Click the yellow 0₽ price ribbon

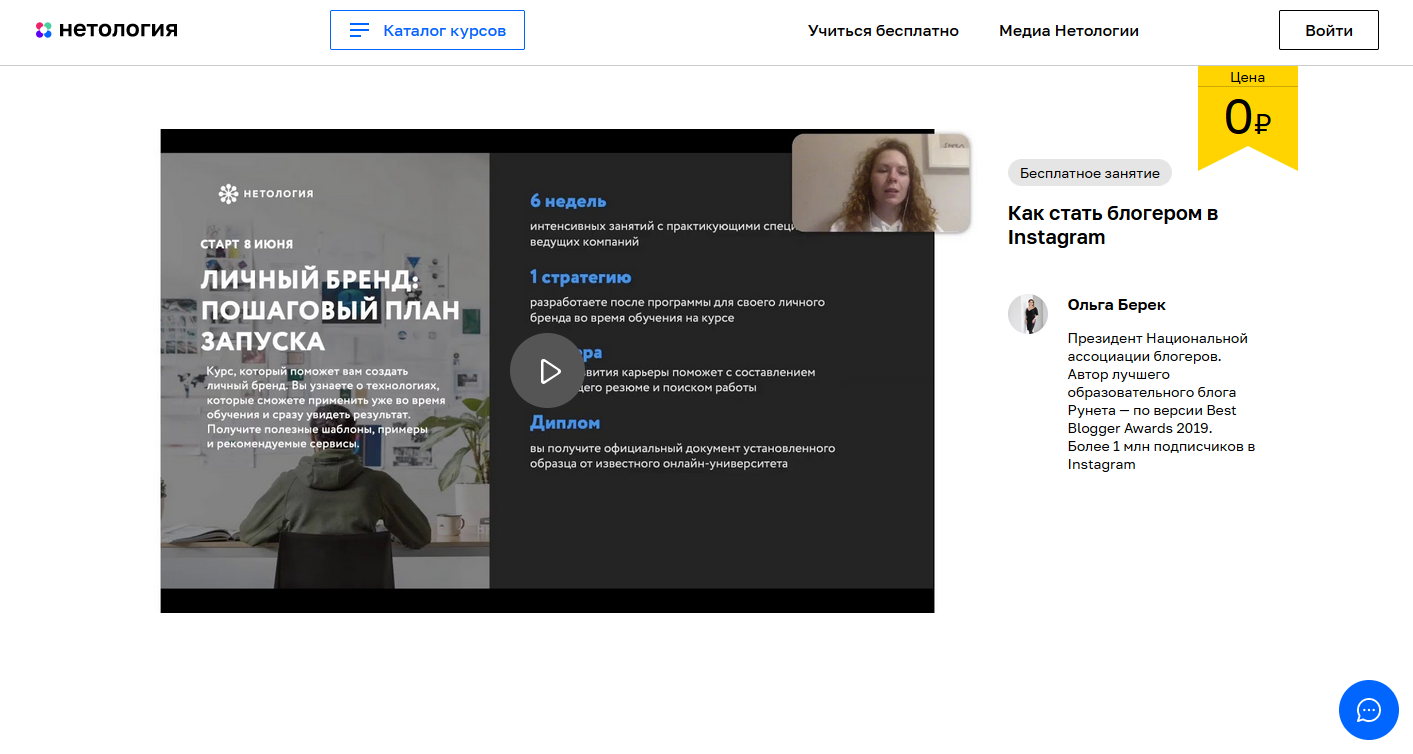tap(1247, 118)
